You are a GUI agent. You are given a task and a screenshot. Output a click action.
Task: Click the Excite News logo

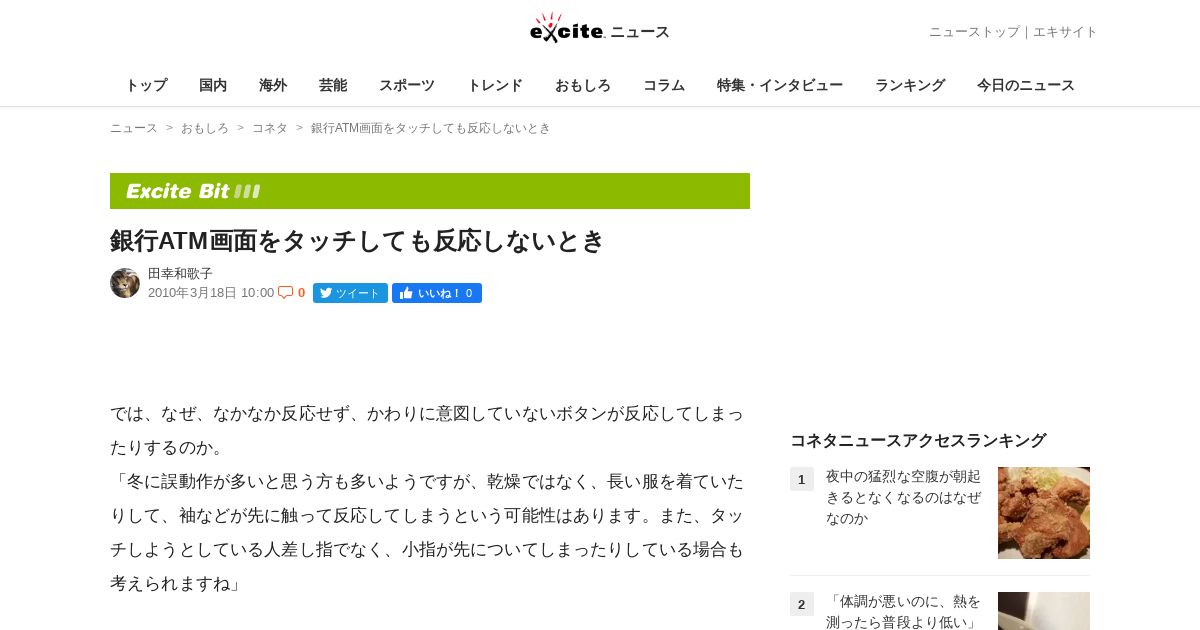click(600, 29)
